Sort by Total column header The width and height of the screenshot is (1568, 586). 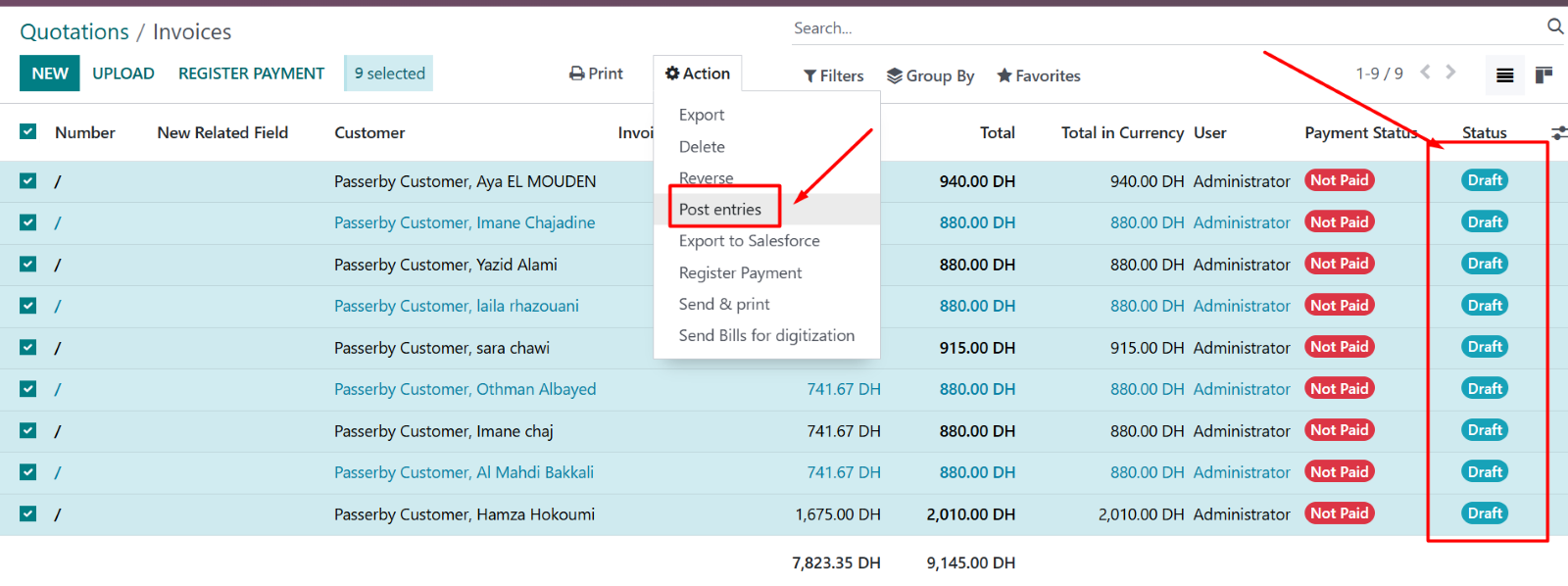pos(997,132)
